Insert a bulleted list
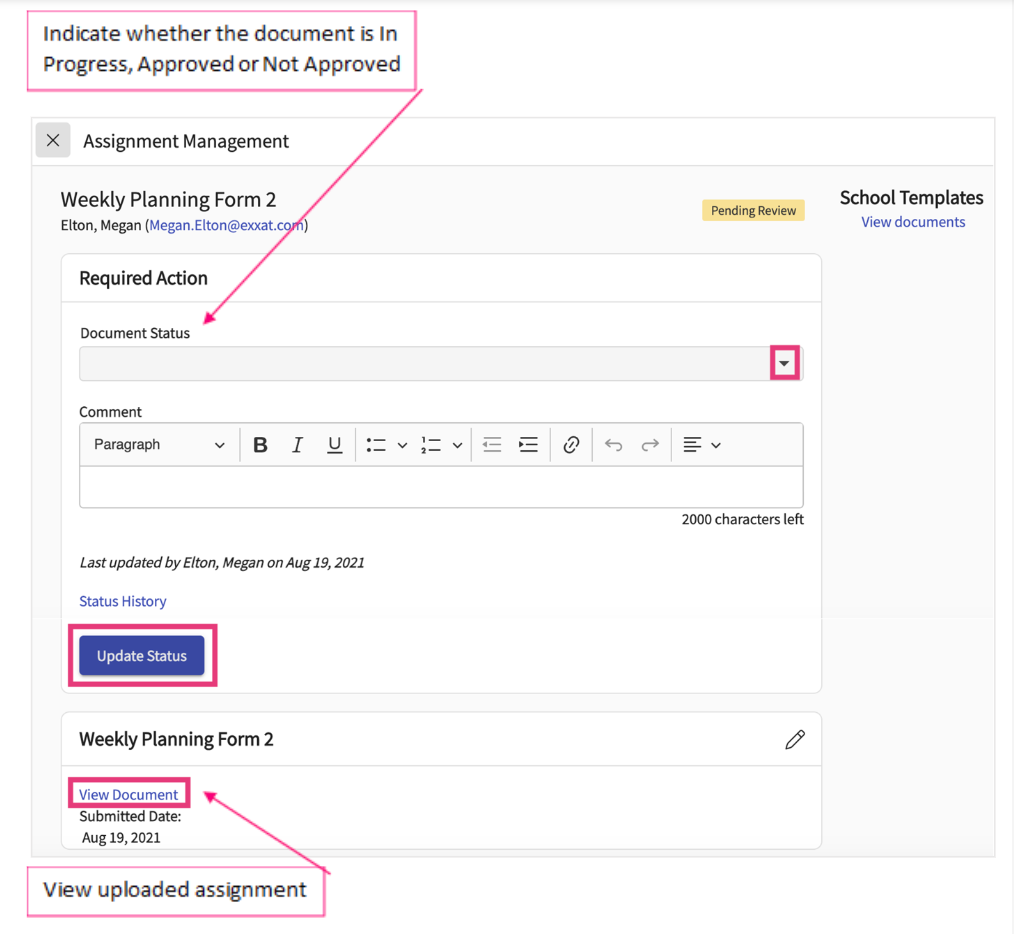 [376, 445]
